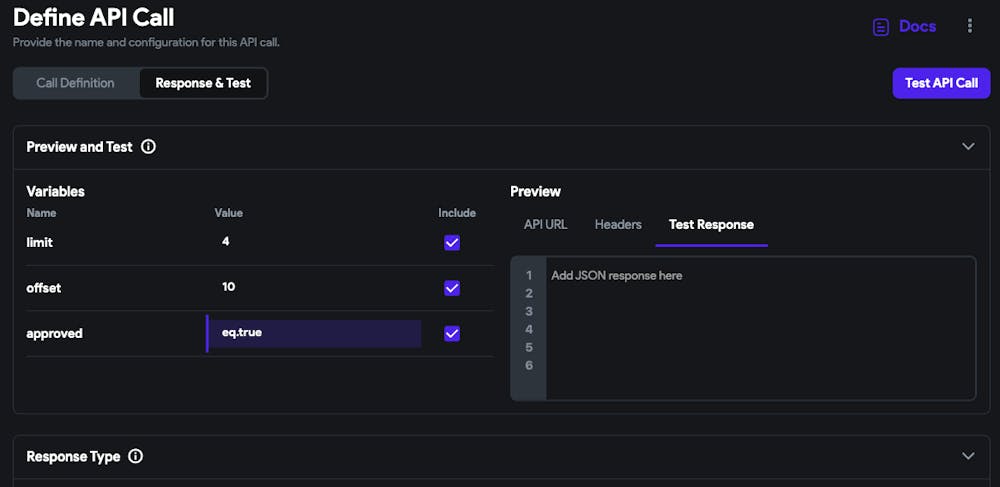Image resolution: width=1000 pixels, height=487 pixels.
Task: Show the Headers preview tab
Action: 618,225
